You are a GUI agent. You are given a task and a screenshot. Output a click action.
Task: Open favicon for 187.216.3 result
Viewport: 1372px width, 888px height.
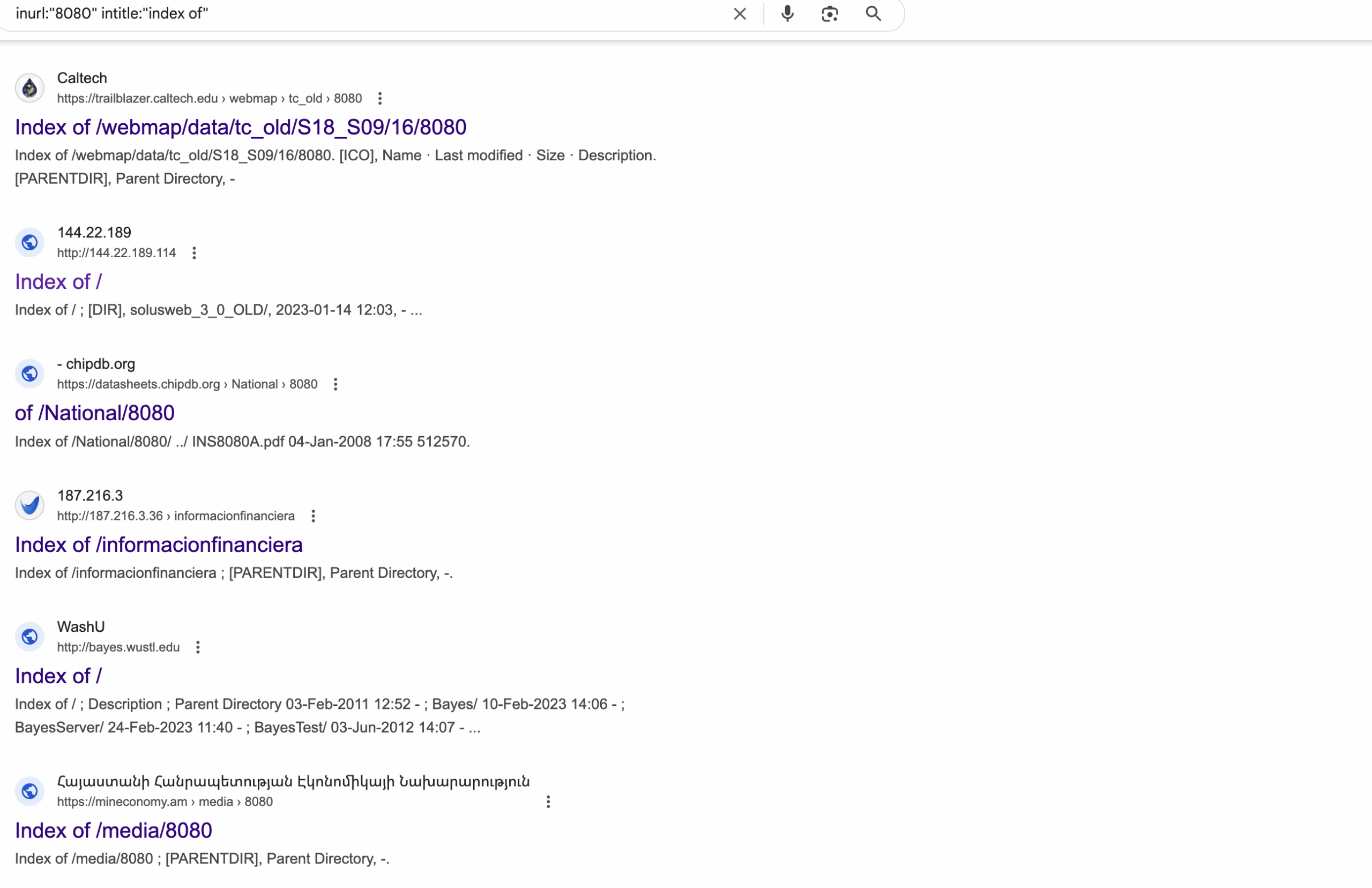click(29, 506)
